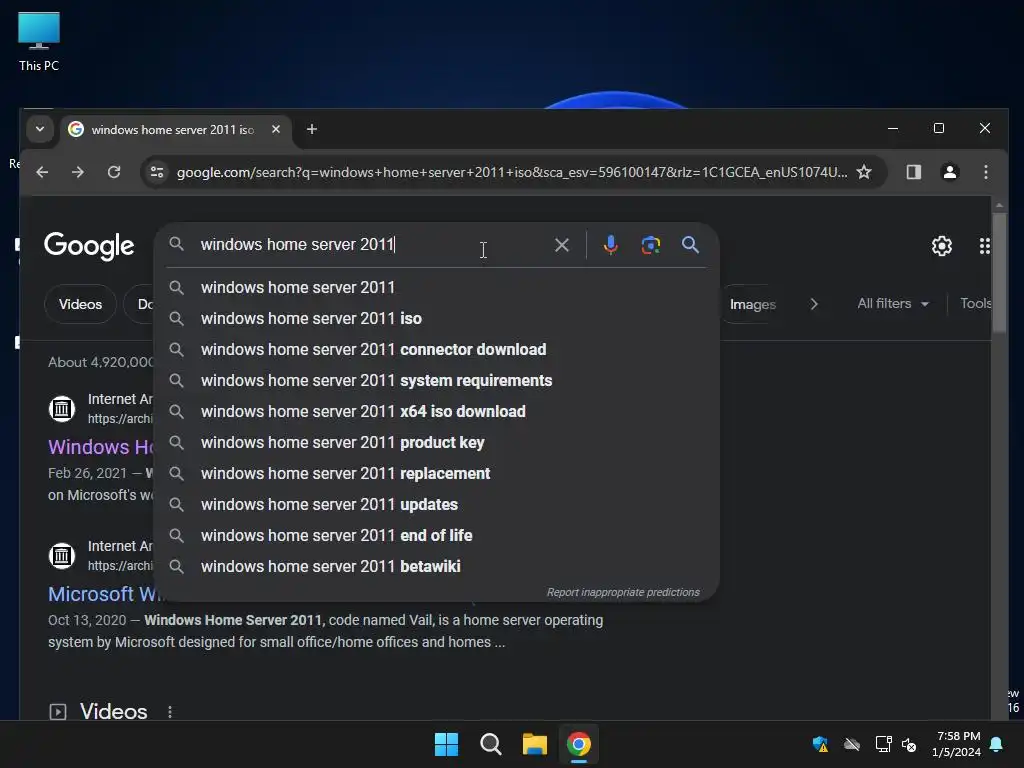The width and height of the screenshot is (1024, 768).
Task: View site information icon in address bar
Action: pyautogui.click(x=157, y=172)
